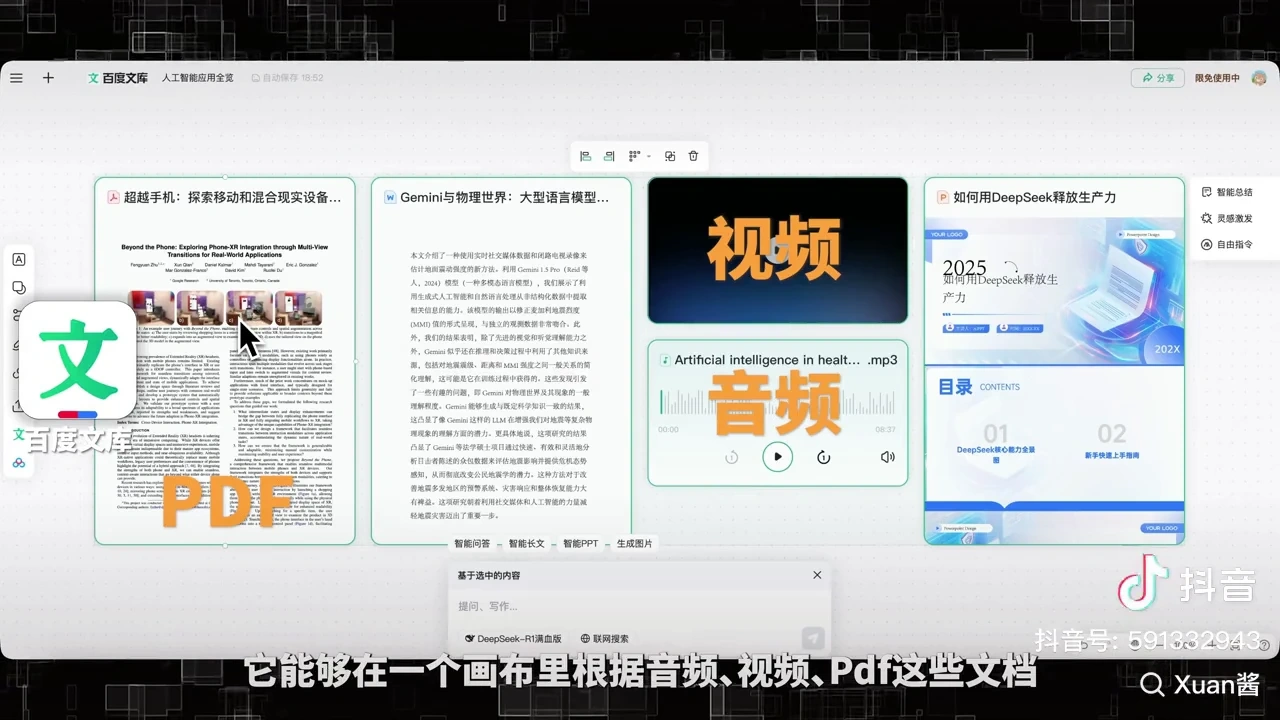Open the grid arrangement dropdown in toolbar
Screen dimensions: 1280x720
pos(639,156)
